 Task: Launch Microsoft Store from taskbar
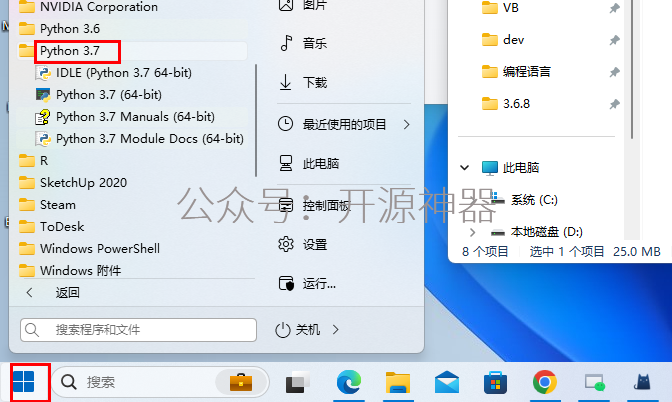[x=495, y=382]
